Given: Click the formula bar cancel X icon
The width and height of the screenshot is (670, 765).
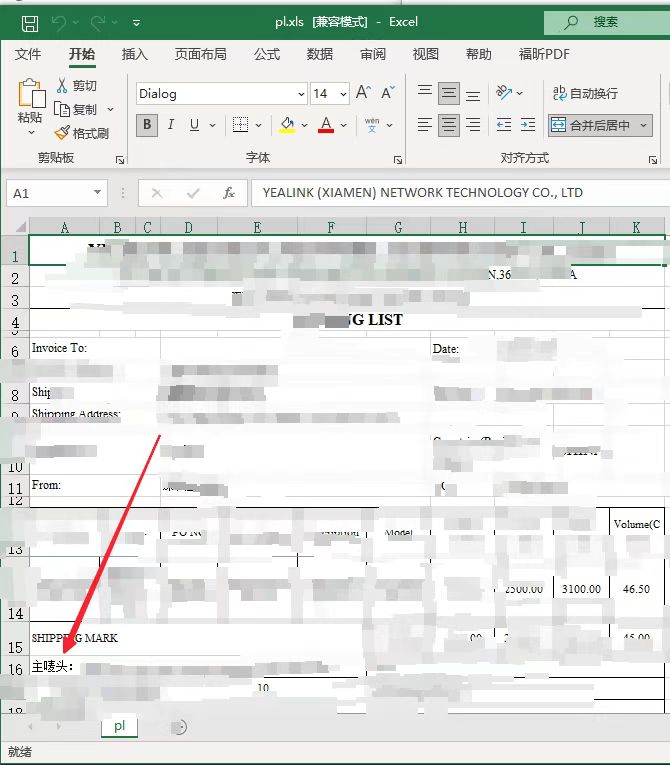Looking at the screenshot, I should [157, 193].
